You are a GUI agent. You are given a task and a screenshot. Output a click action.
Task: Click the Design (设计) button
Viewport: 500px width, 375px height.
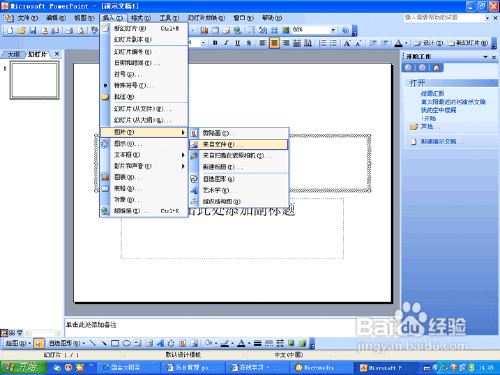(429, 43)
